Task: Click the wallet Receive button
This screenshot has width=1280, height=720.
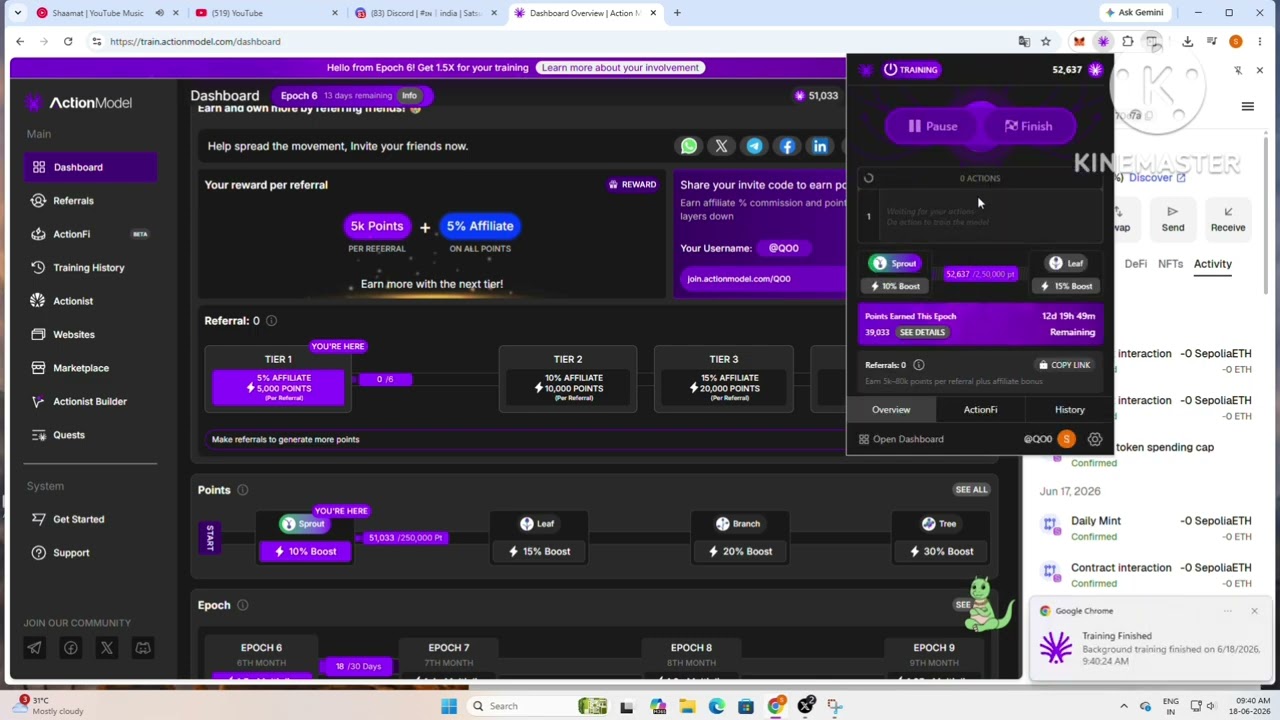Action: 1228,218
